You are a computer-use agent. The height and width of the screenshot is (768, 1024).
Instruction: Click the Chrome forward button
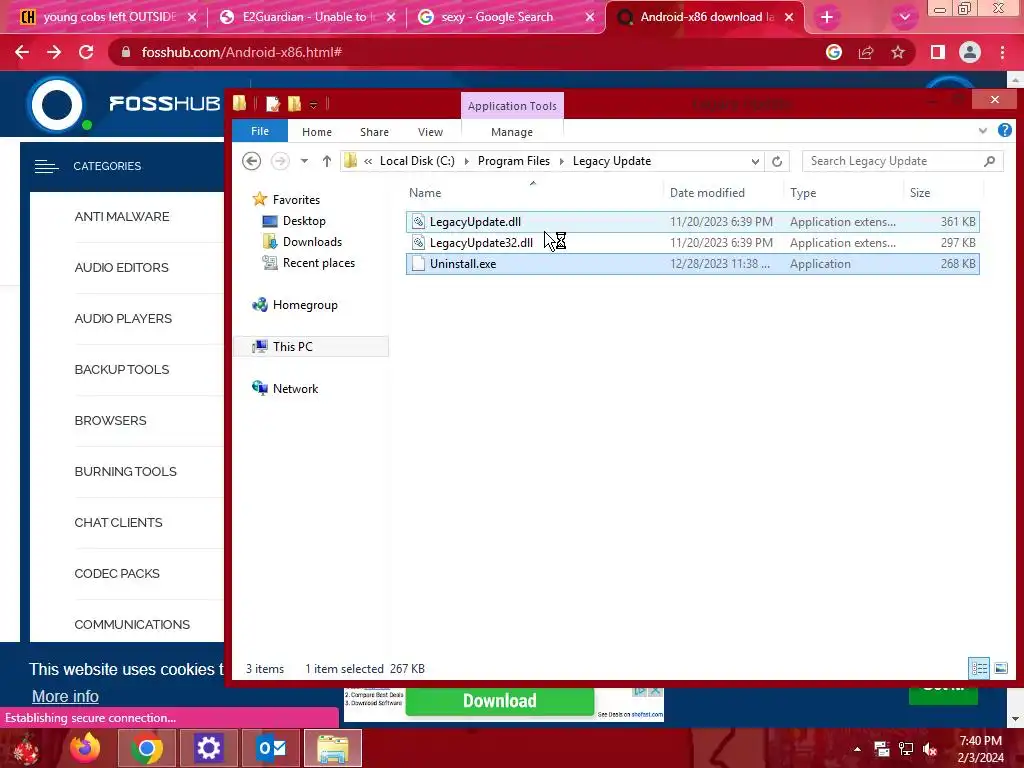click(x=54, y=52)
